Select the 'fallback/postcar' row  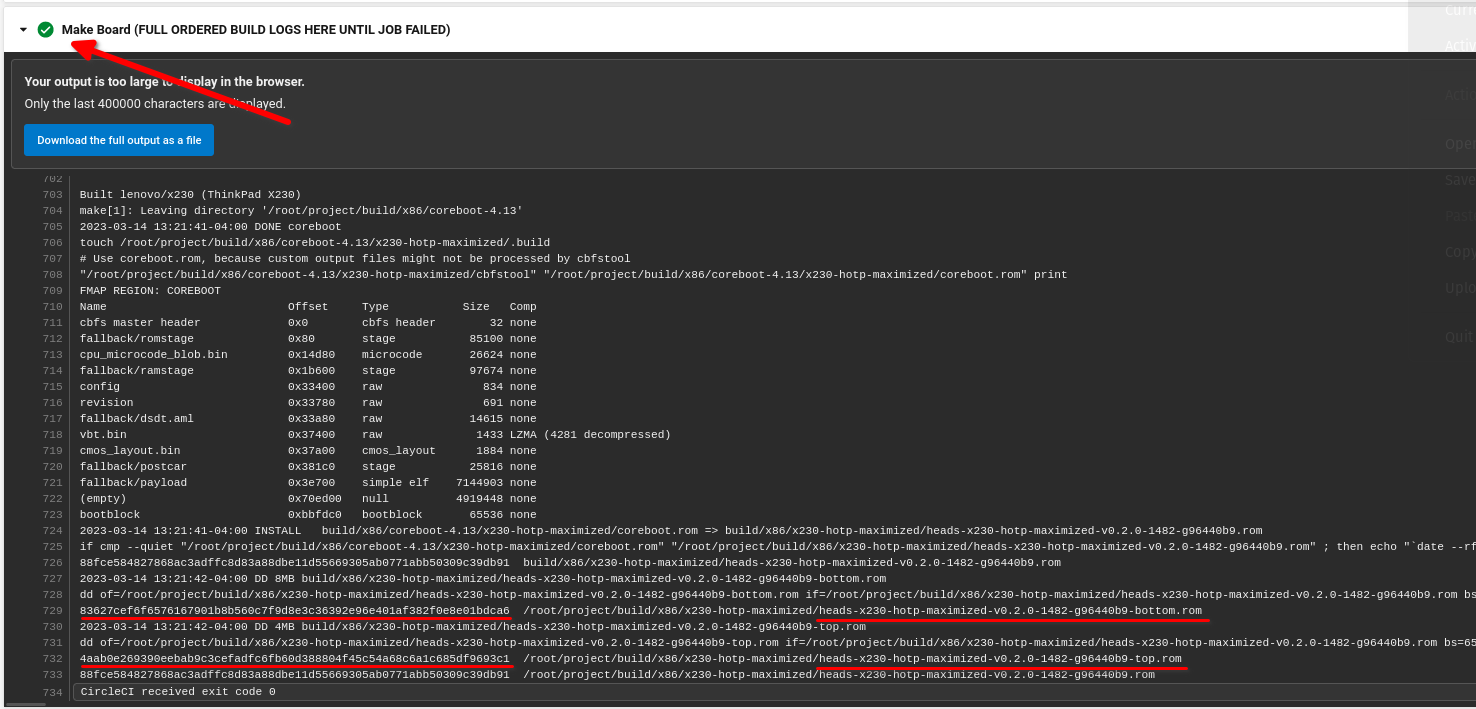point(308,467)
